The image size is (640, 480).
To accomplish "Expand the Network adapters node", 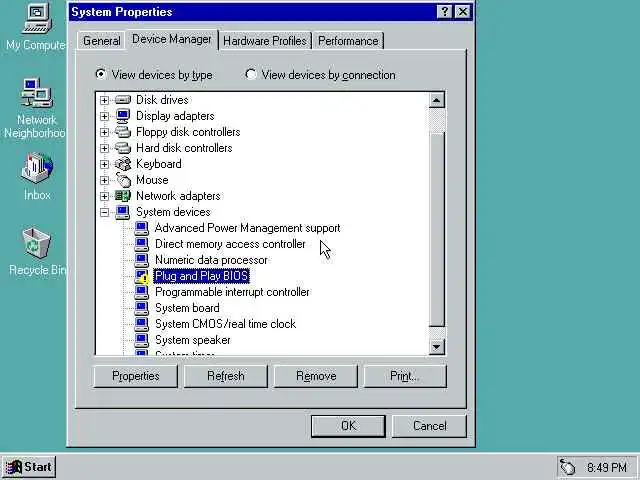I will click(104, 196).
